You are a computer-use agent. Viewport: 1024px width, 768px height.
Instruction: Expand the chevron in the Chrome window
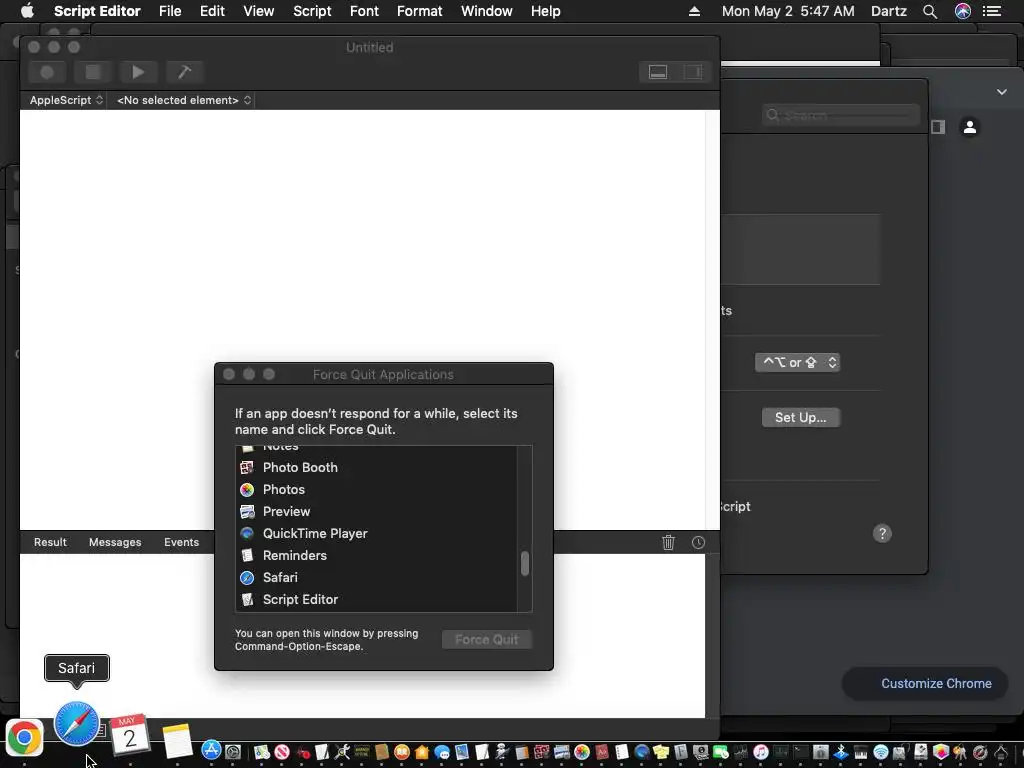tap(1001, 92)
